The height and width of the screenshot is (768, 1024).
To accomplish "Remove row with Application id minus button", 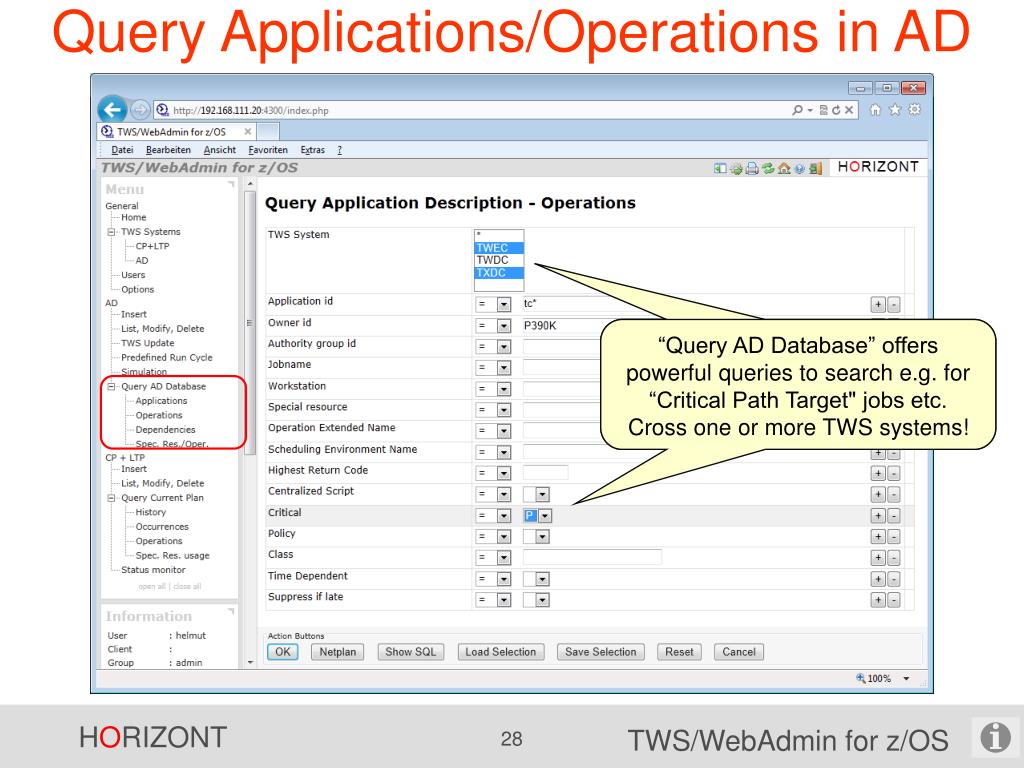I will [x=893, y=304].
